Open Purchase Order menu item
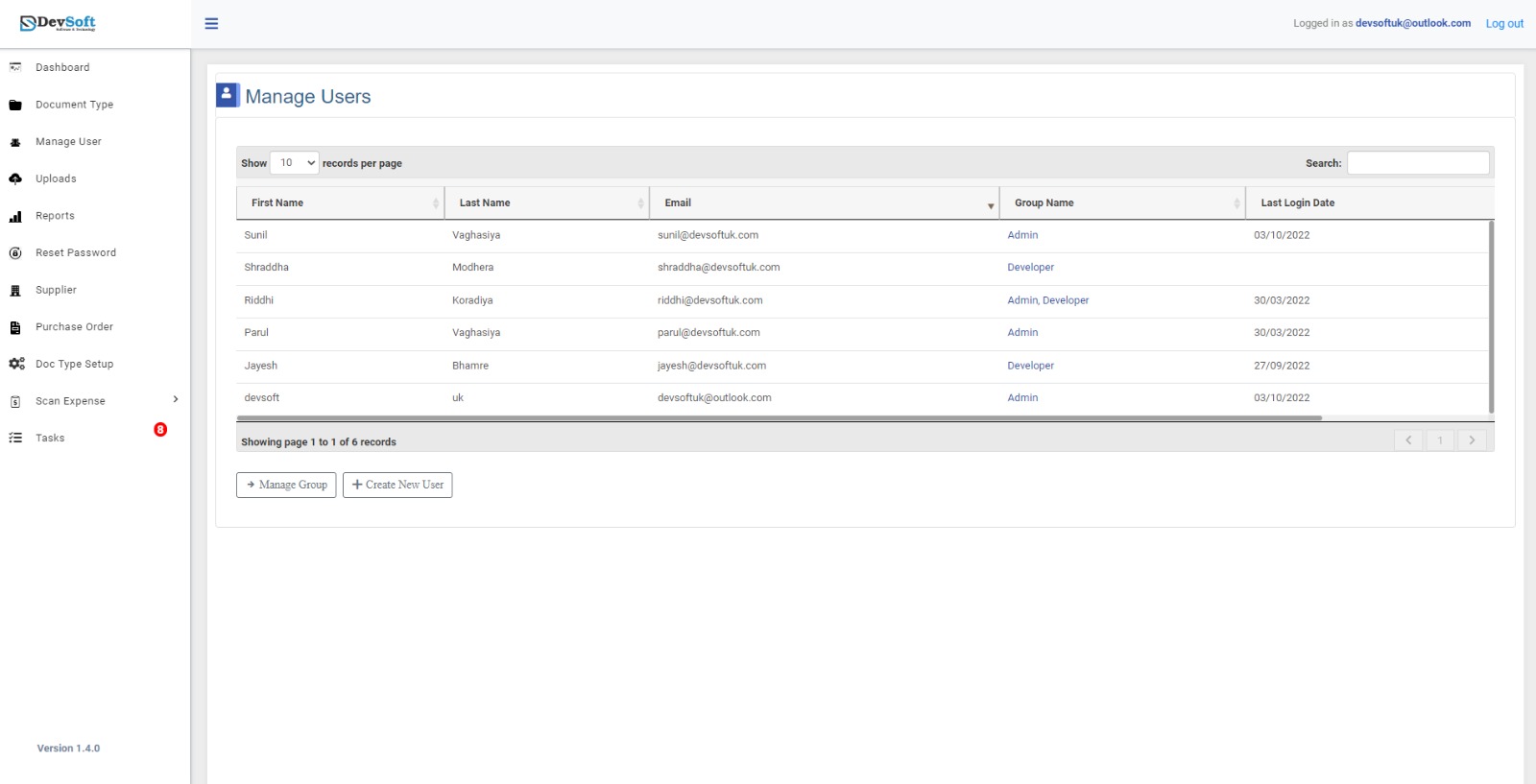Viewport: 1536px width, 784px height. pyautogui.click(x=74, y=327)
